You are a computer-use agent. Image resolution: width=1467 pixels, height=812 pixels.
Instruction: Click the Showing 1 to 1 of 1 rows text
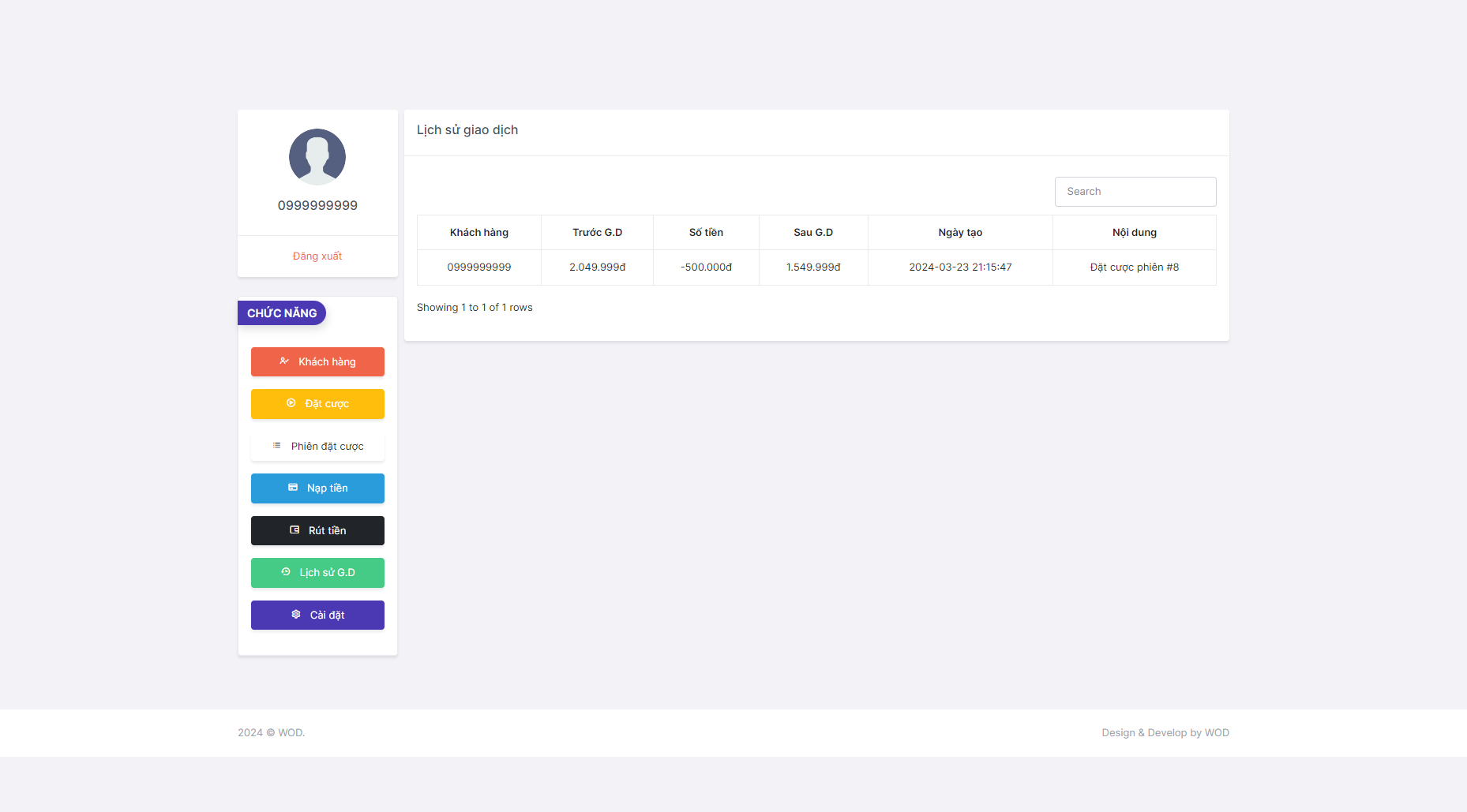(475, 308)
